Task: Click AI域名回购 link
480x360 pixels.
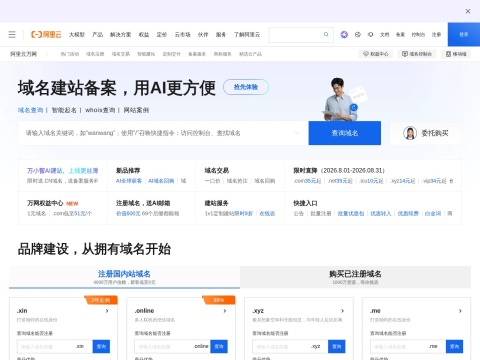Action: click(161, 181)
